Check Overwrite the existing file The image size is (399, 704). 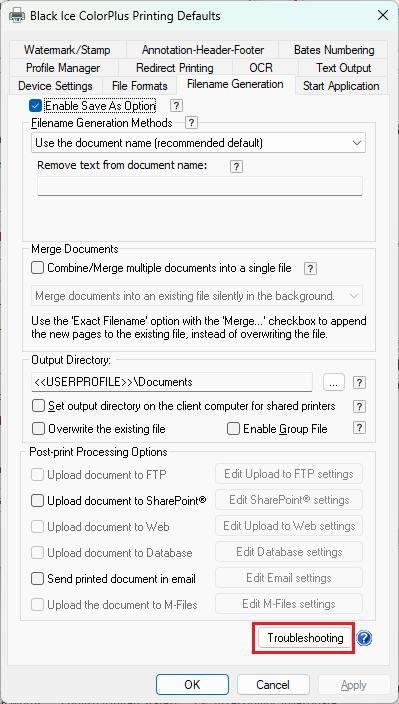(x=39, y=429)
